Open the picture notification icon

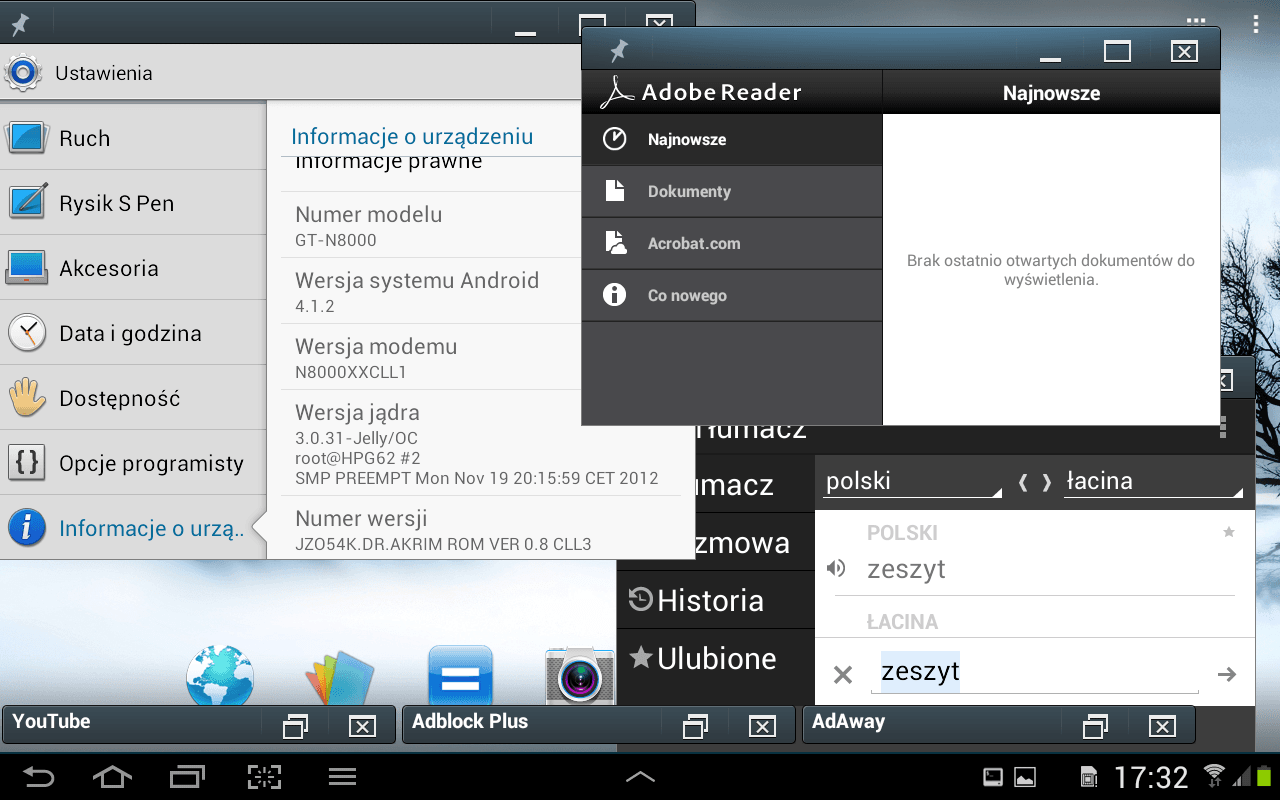1025,777
